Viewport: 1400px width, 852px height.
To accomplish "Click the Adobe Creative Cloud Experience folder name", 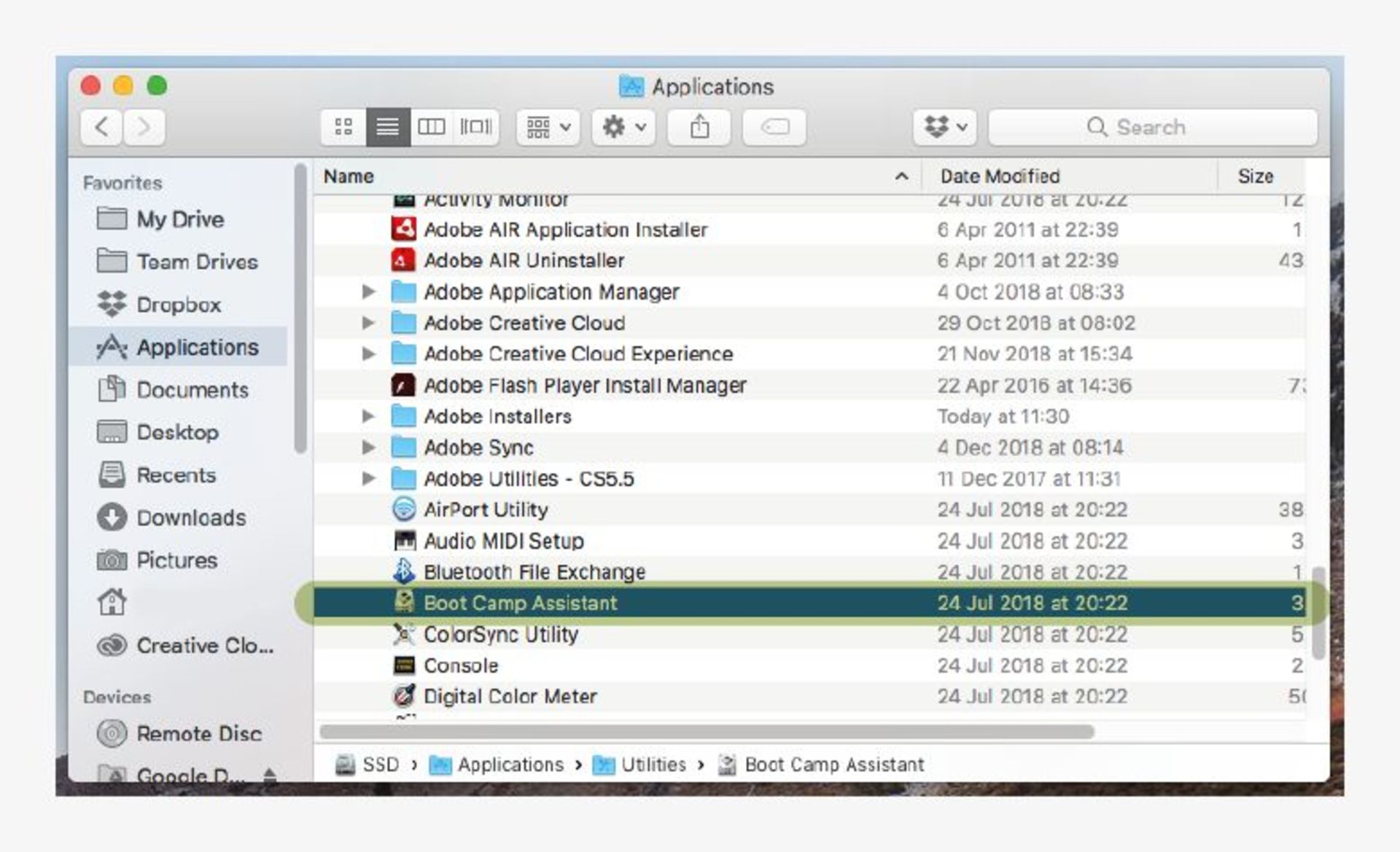I will [x=578, y=354].
